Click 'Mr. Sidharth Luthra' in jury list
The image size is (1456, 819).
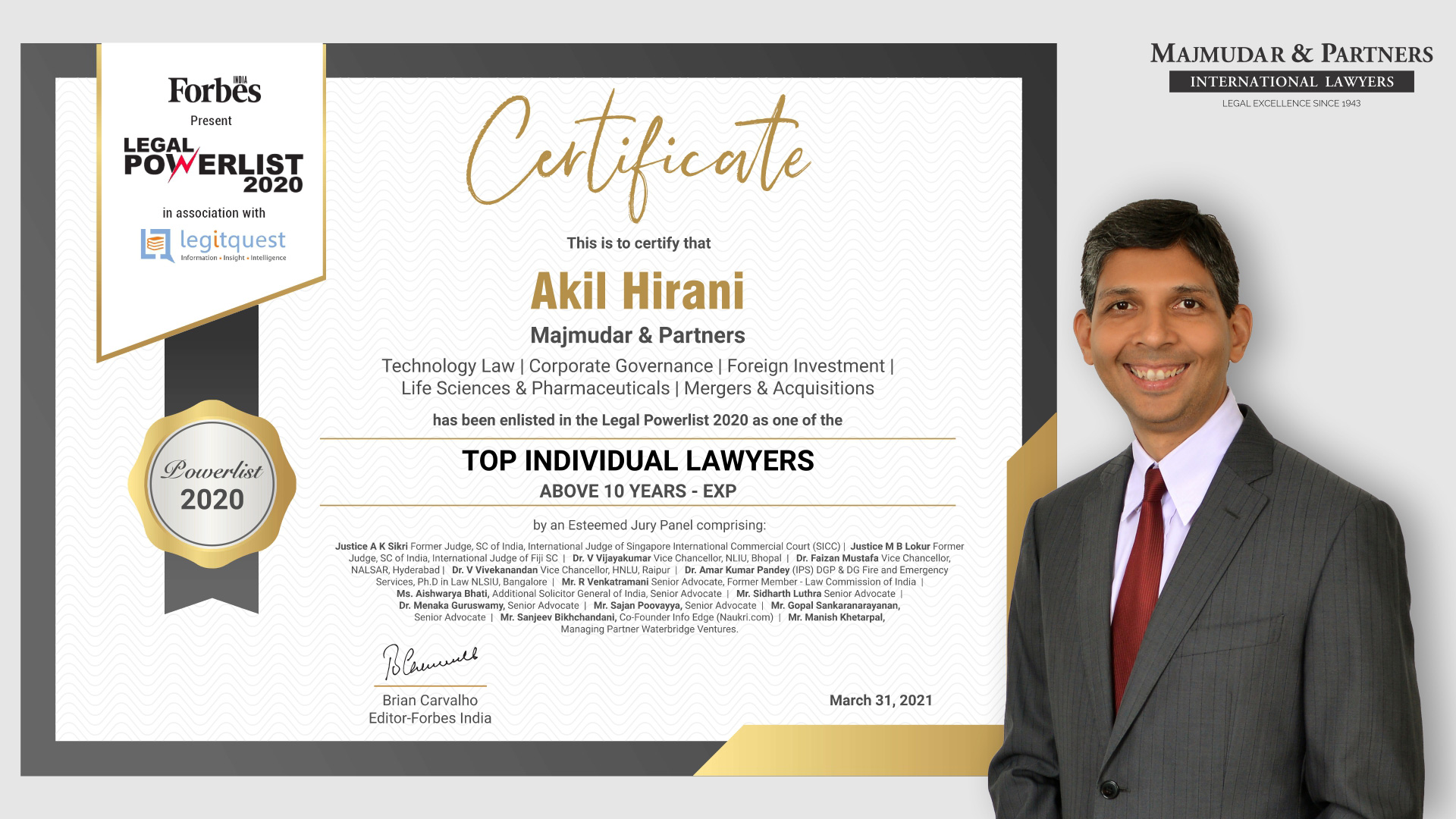click(x=779, y=594)
